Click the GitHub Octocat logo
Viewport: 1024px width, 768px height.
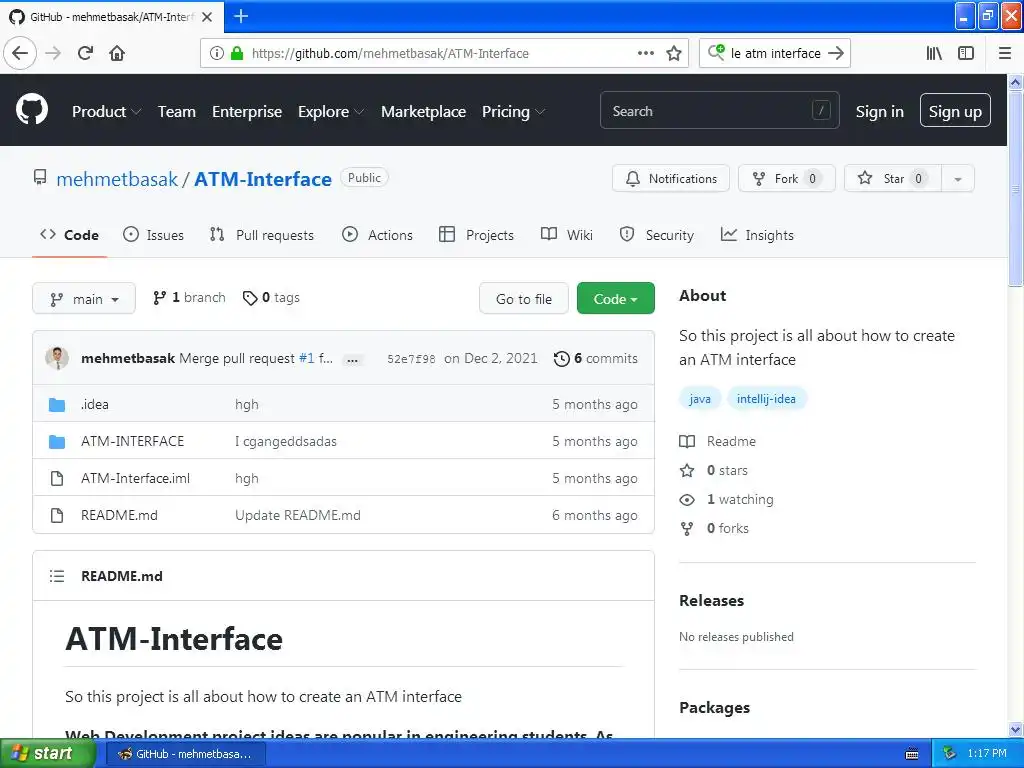32,110
